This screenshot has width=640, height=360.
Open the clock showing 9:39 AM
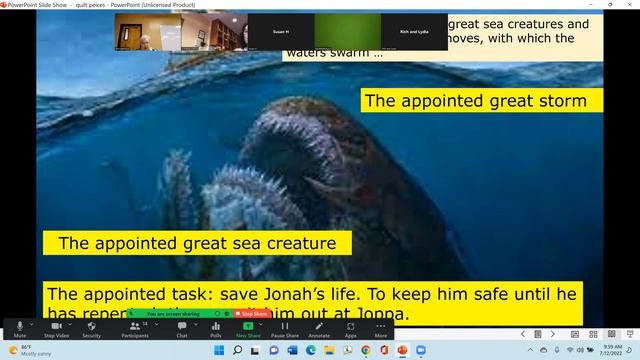click(x=612, y=350)
